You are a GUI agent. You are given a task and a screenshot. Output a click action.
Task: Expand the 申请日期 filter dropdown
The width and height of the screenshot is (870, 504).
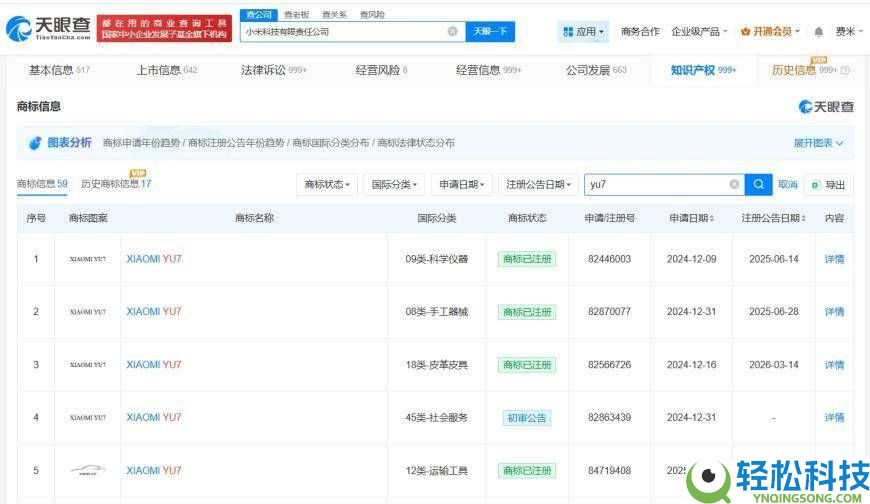click(x=462, y=185)
